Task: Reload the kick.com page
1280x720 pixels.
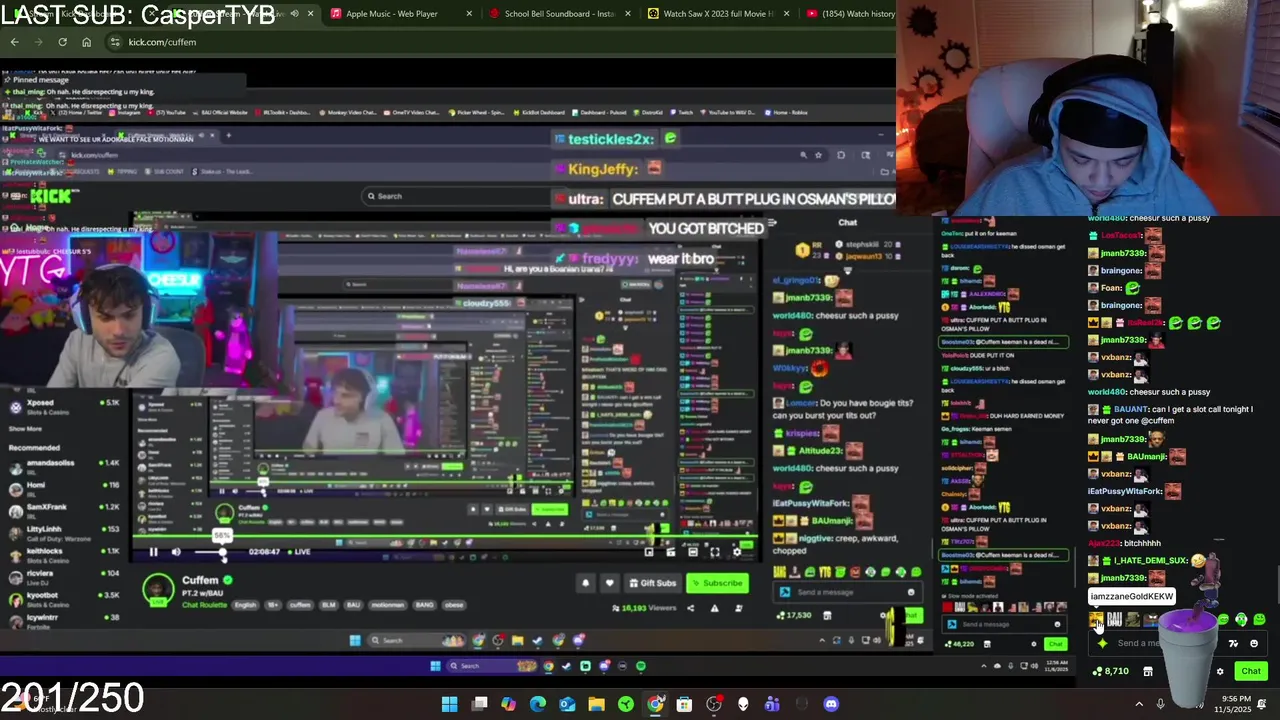Action: (62, 42)
